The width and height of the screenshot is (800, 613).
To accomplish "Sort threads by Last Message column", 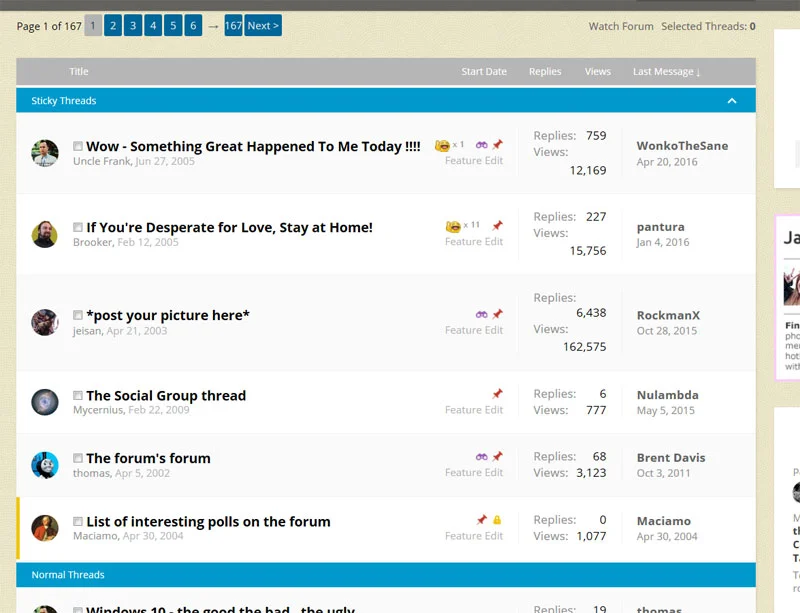I will (x=666, y=71).
